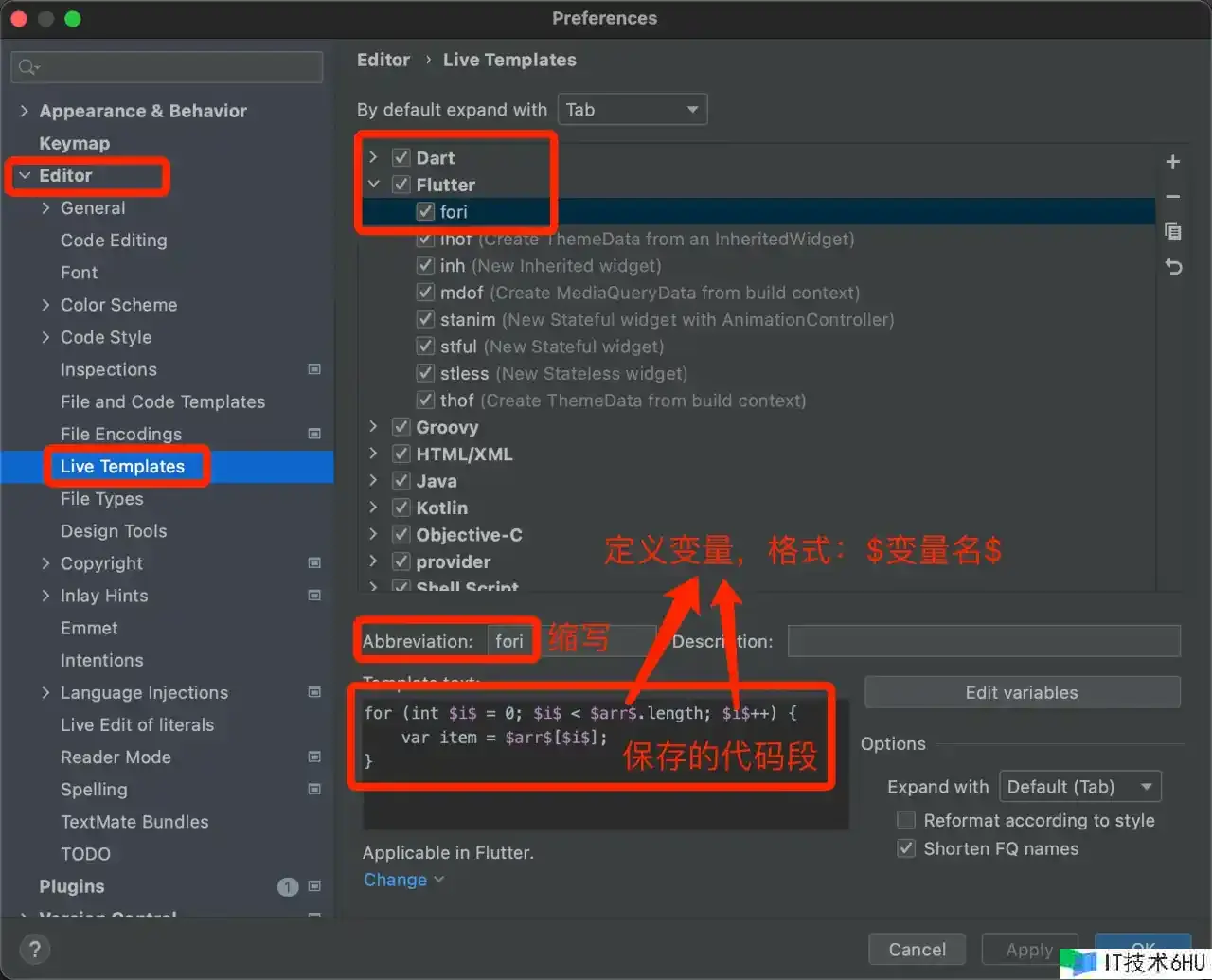Expand the Code Style settings node

click(45, 337)
